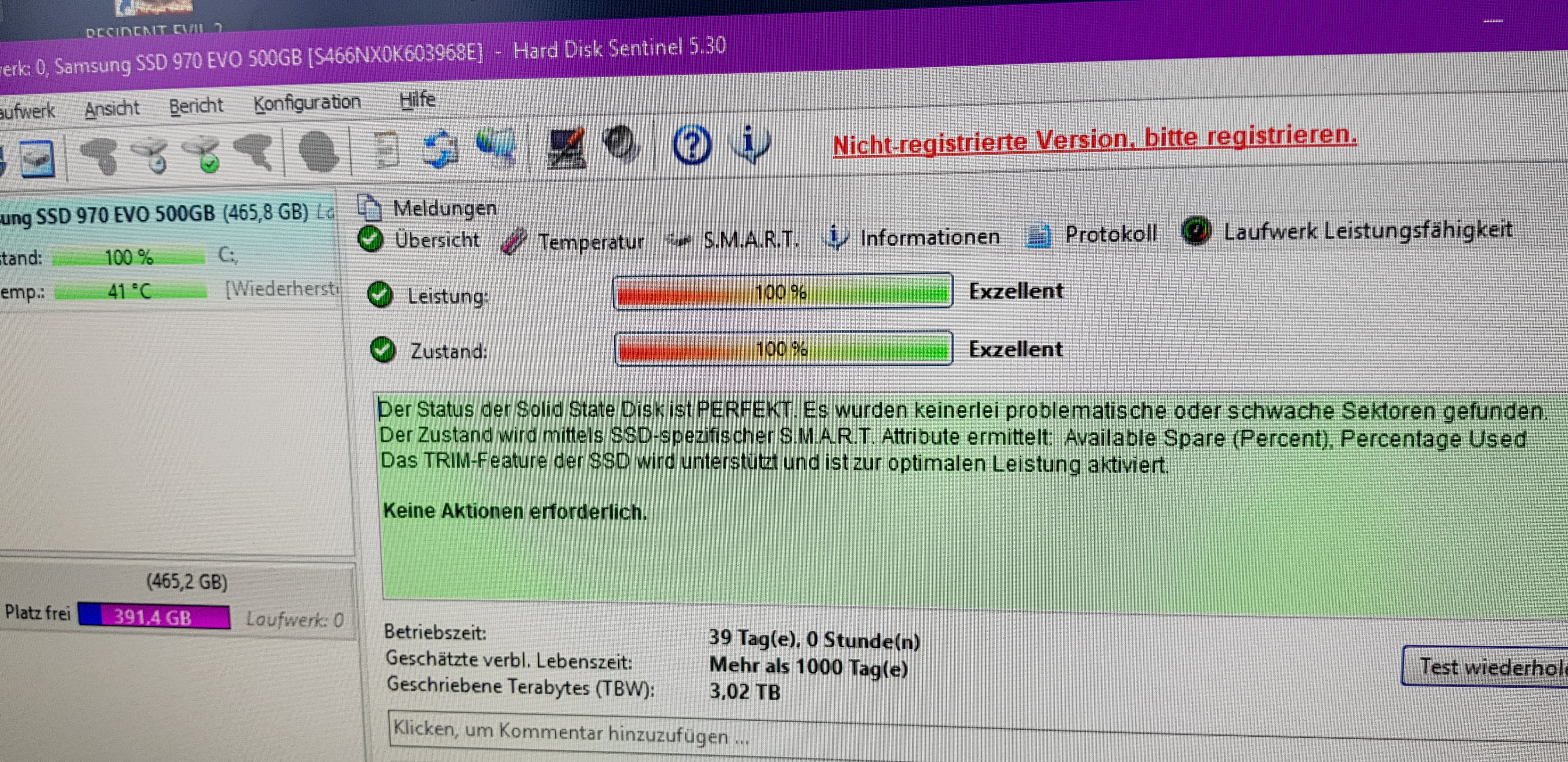
Task: Click the Nicht-registrierte Version registration link
Action: [1095, 140]
